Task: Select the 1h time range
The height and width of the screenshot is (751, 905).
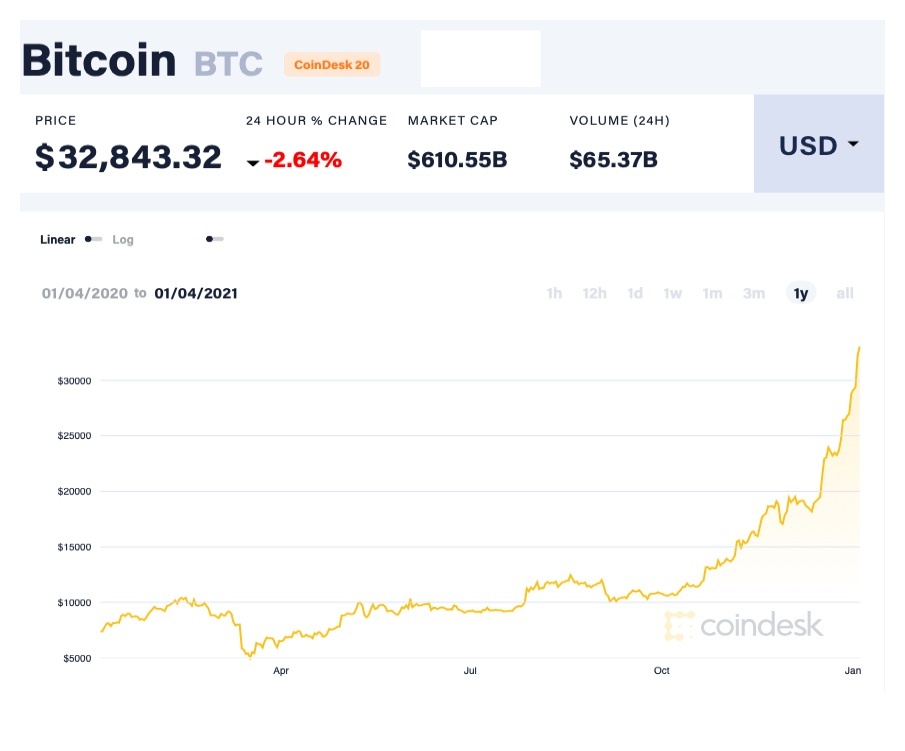Action: (554, 293)
